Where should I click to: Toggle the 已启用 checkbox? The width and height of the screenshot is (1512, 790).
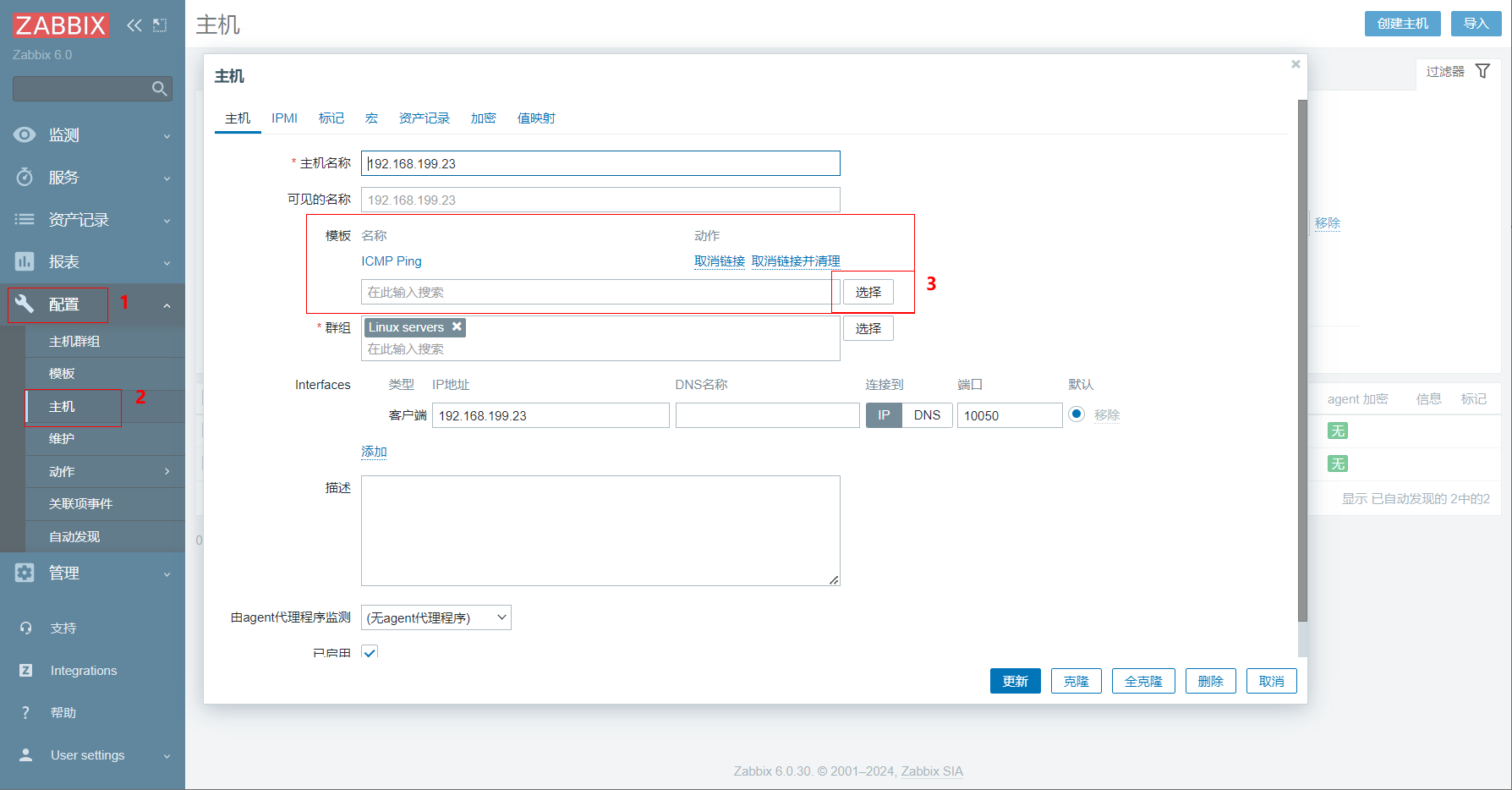pos(370,652)
